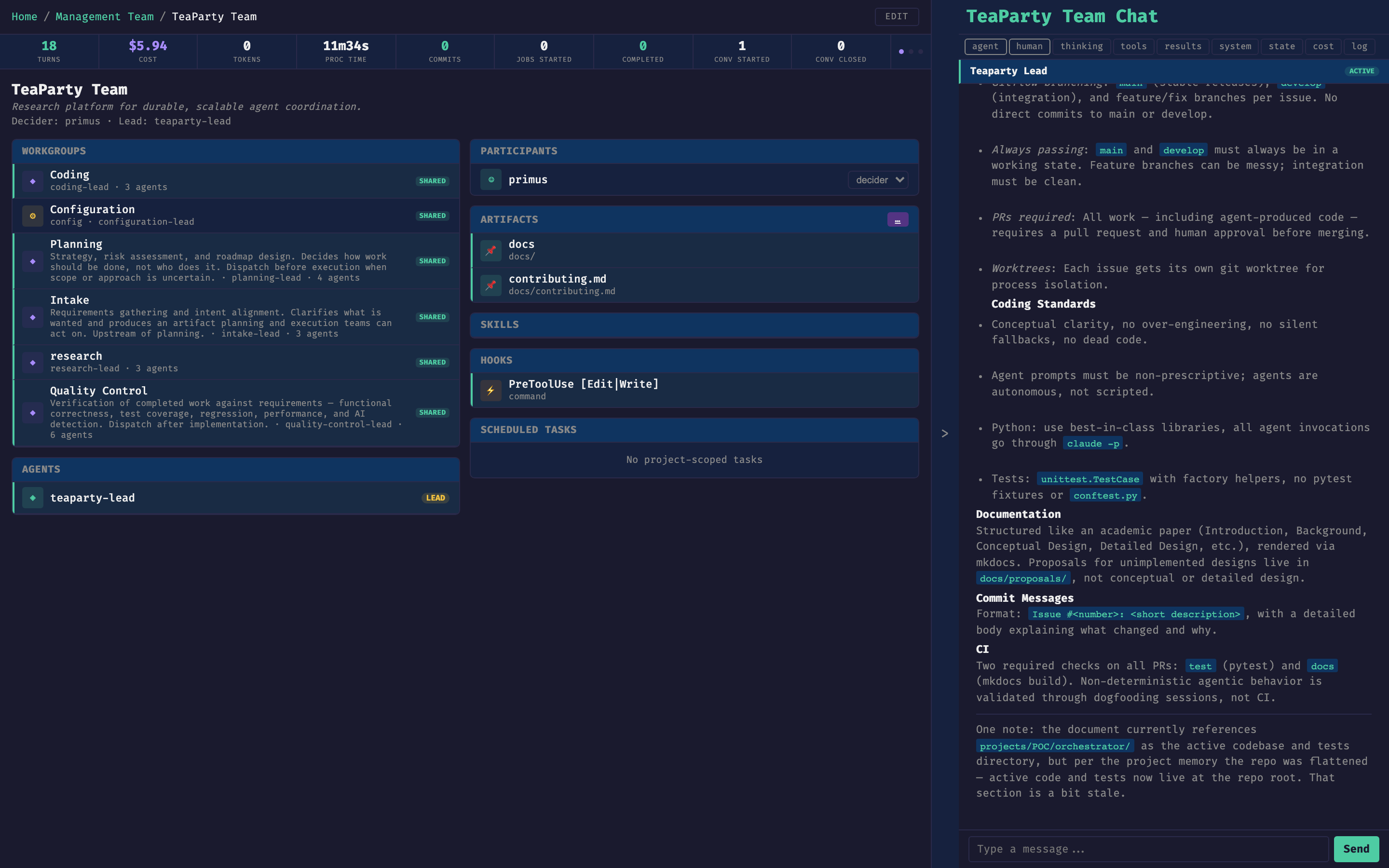Click the $5.94 cost stat
The width and height of the screenshot is (1389, 868).
tap(148, 52)
